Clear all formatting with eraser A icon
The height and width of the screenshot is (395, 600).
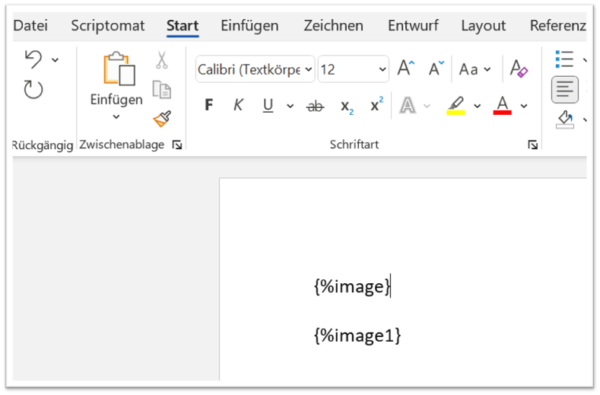click(x=519, y=69)
